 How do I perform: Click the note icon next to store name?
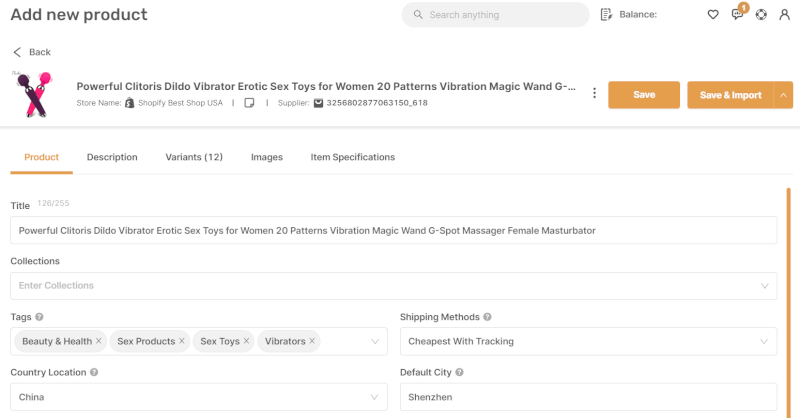pos(249,103)
